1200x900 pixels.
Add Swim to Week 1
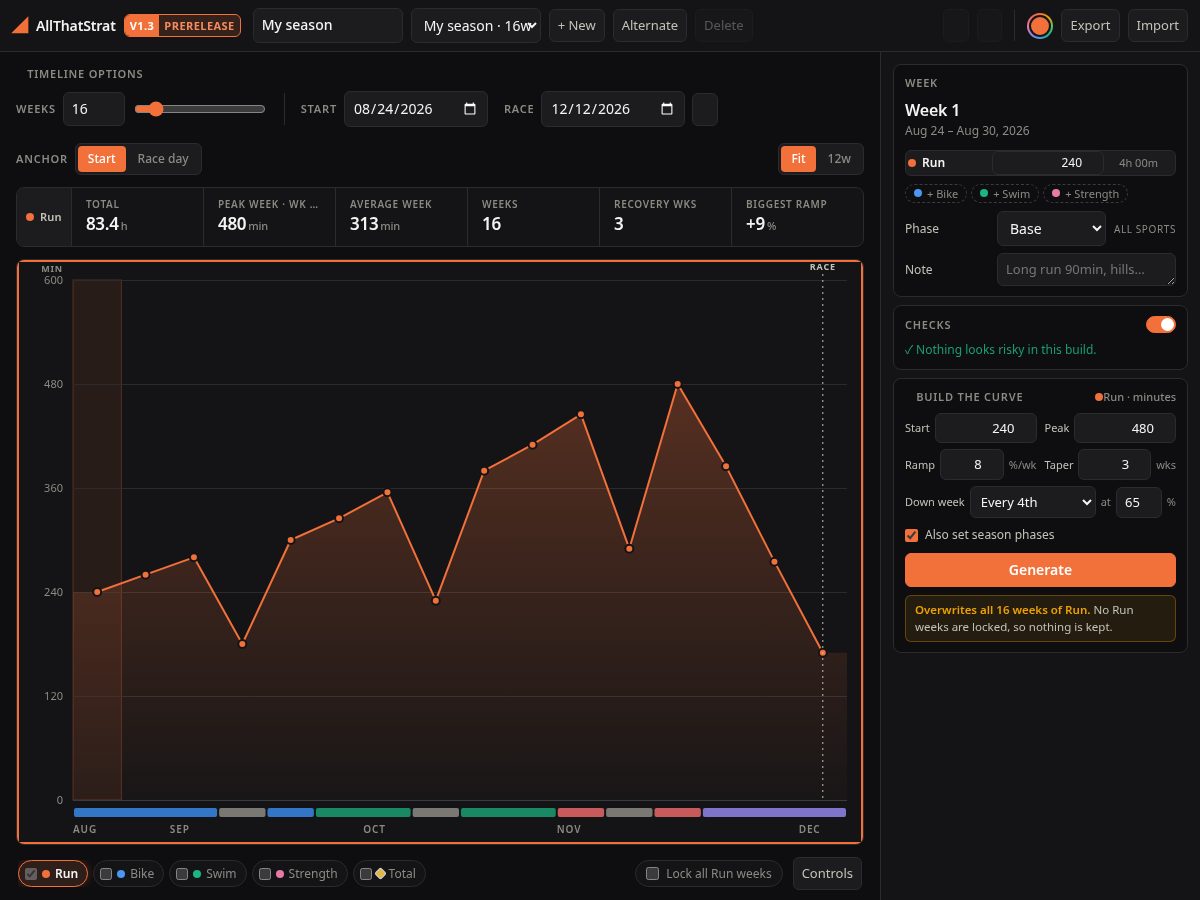tap(1004, 194)
